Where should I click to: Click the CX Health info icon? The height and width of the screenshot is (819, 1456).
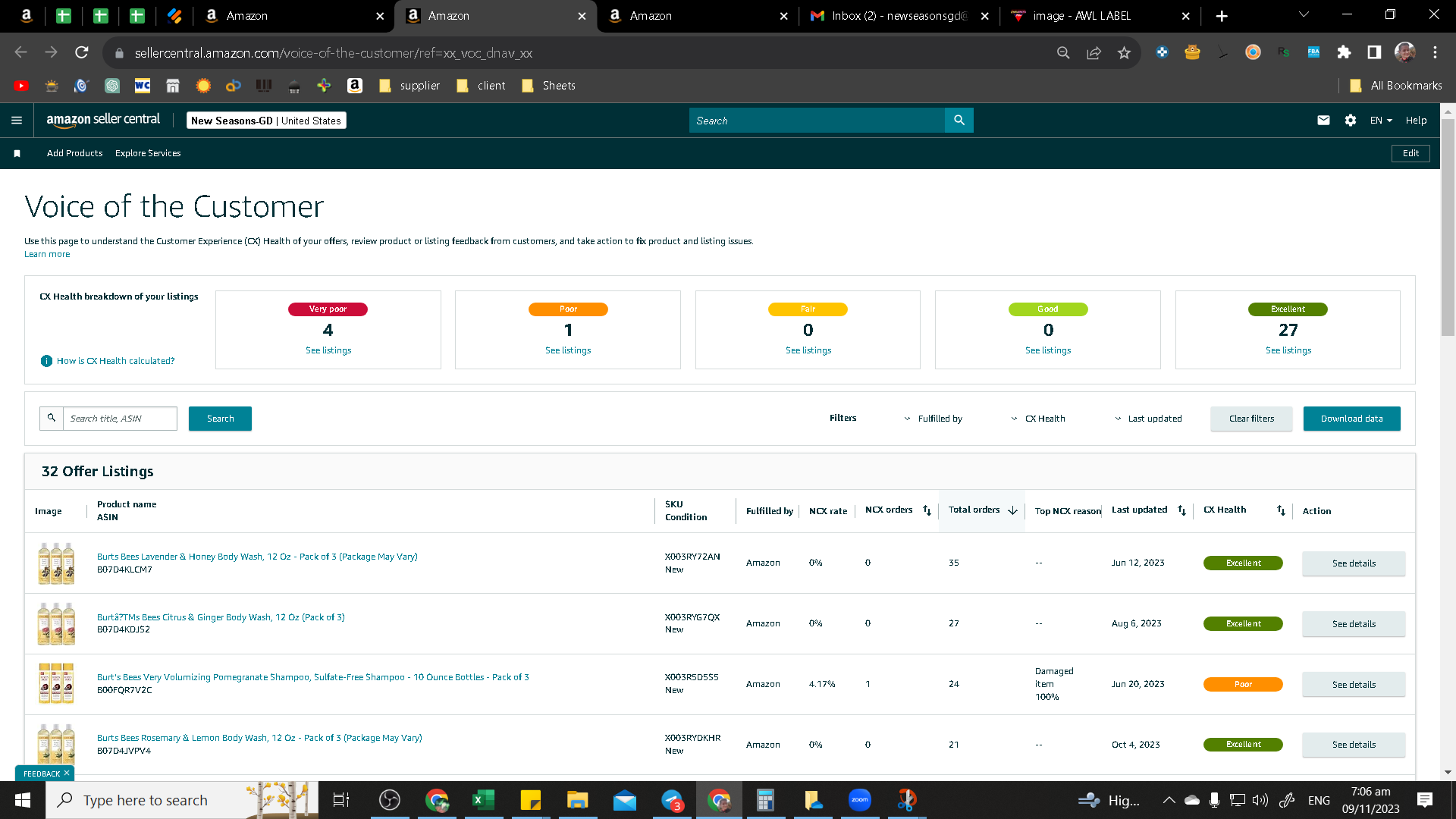pyautogui.click(x=46, y=361)
